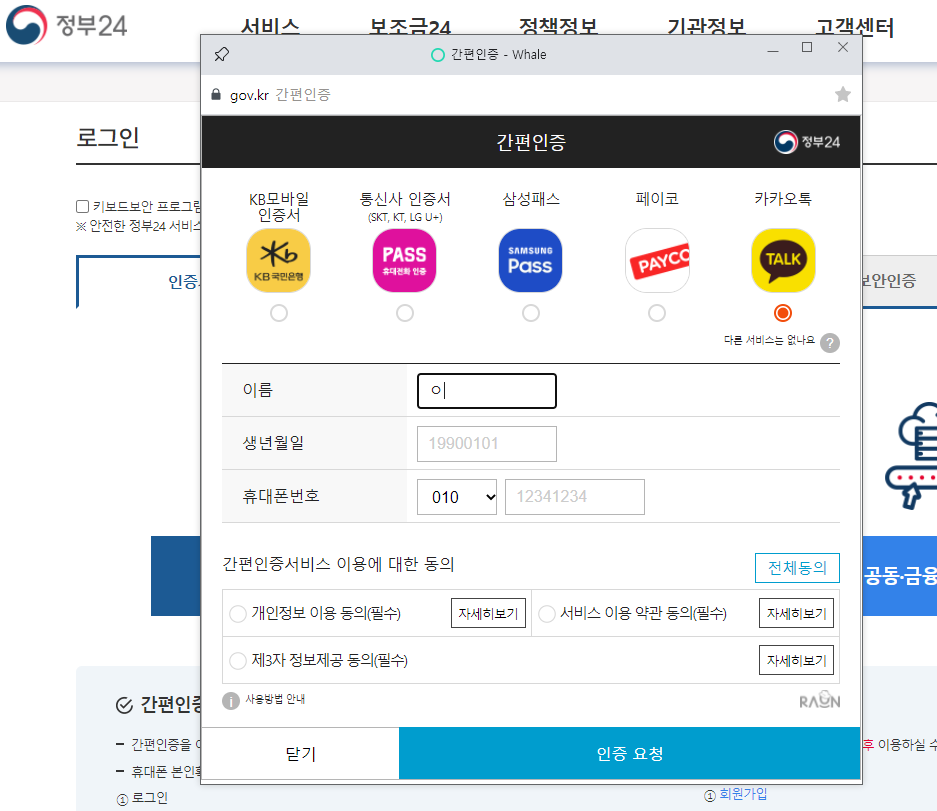Bookmark page with the star icon

(x=843, y=94)
